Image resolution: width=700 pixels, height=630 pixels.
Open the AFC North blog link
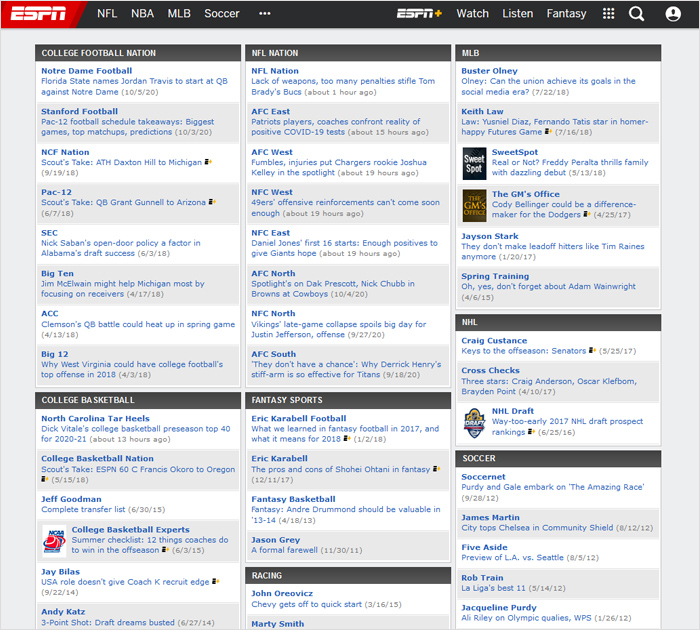pyautogui.click(x=273, y=273)
